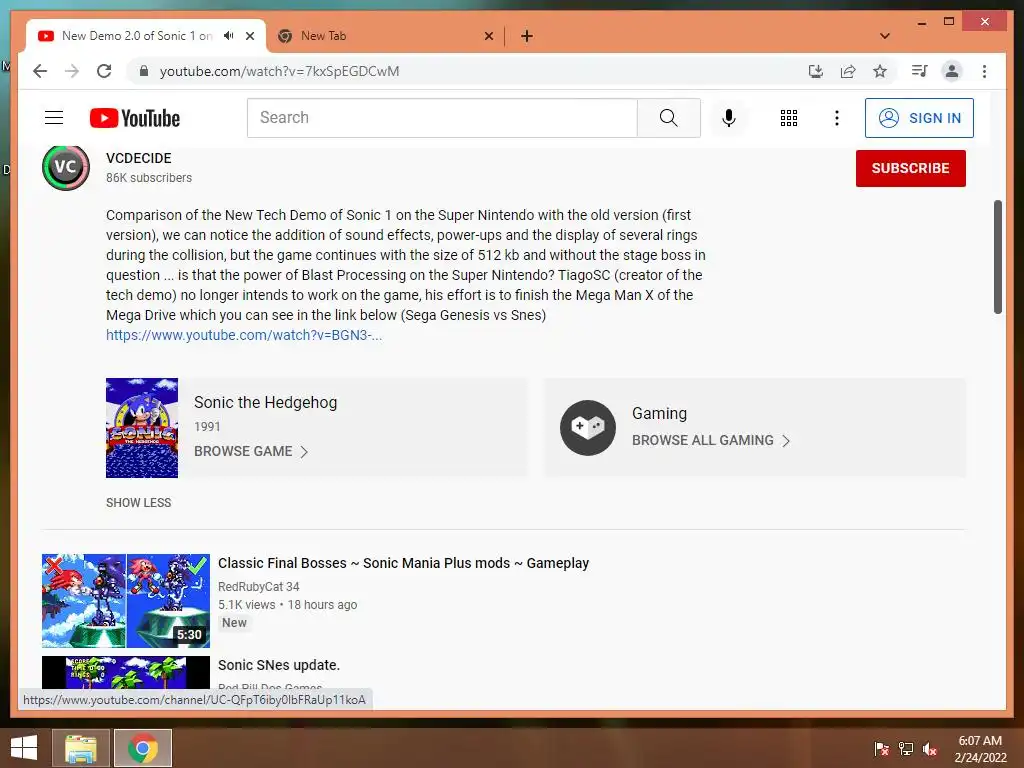Open the Sonic the Hedgehog game cover

tap(142, 428)
